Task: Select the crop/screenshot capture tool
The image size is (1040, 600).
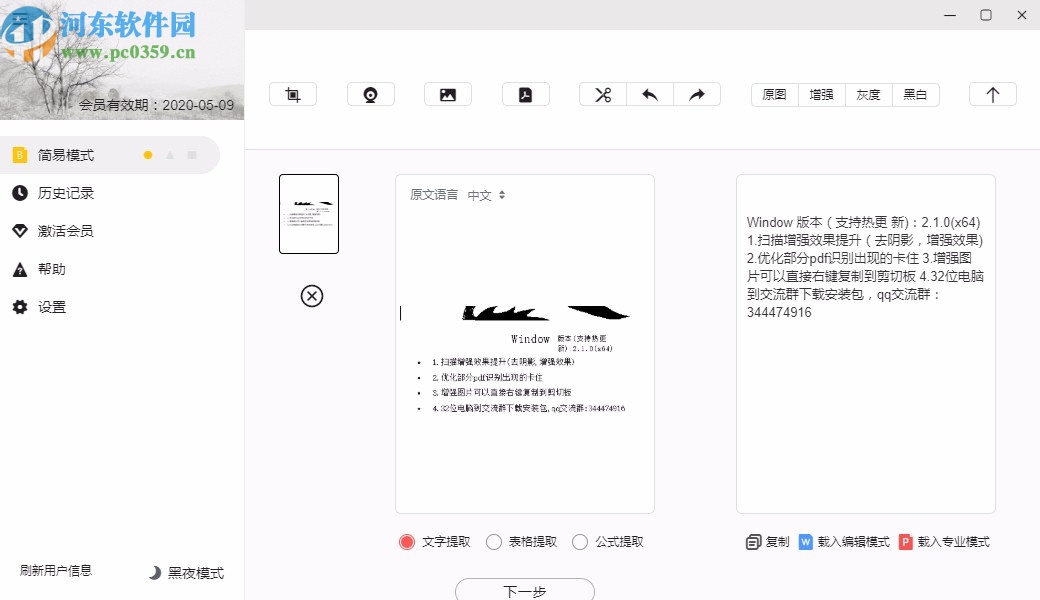Action: click(x=292, y=93)
